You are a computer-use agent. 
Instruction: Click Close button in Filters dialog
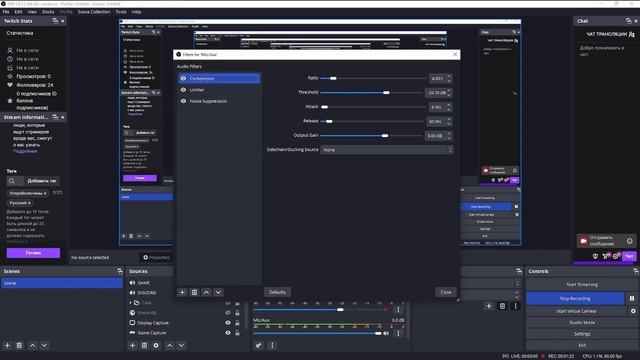(x=446, y=292)
